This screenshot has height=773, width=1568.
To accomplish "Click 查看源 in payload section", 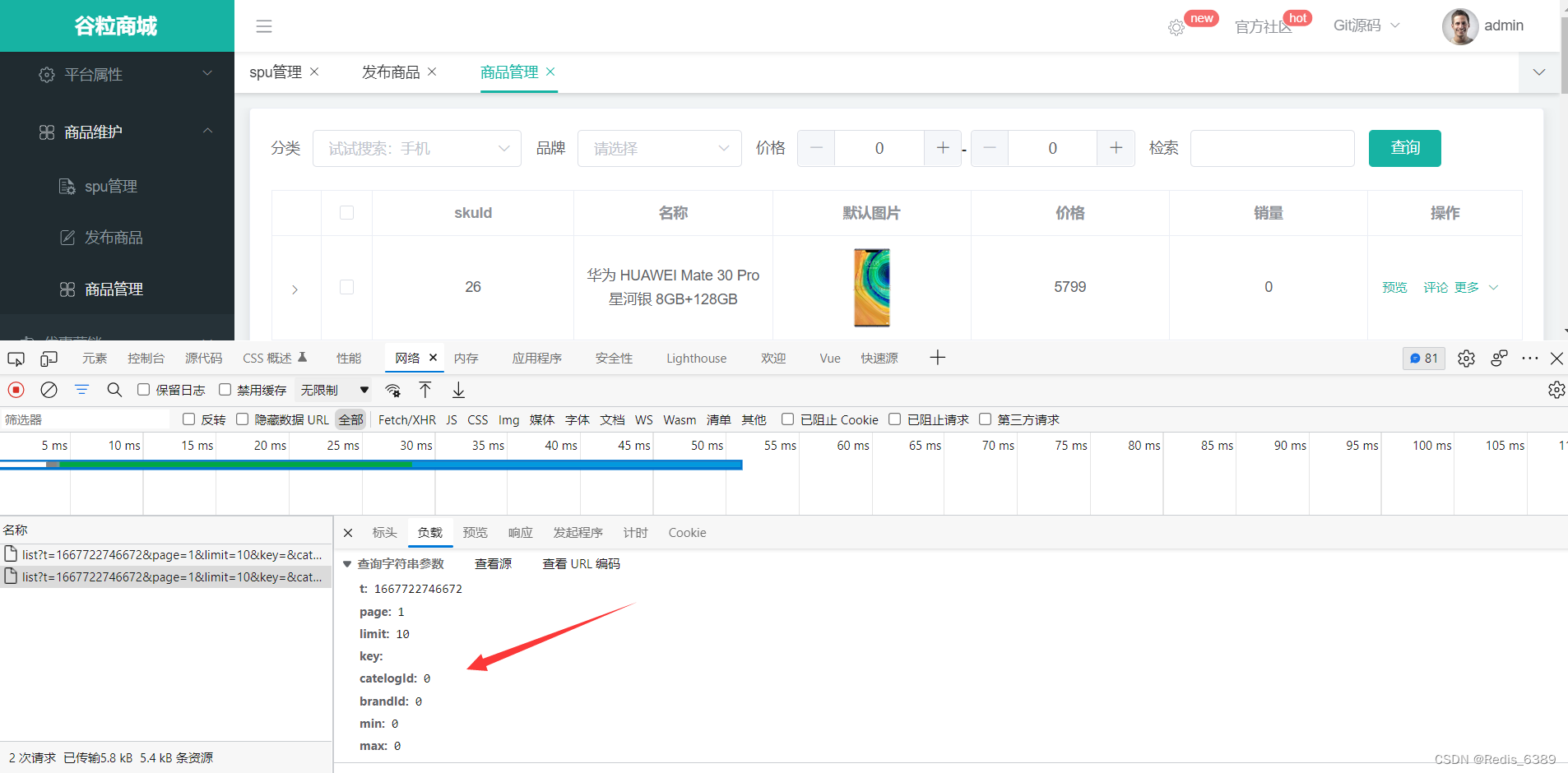I will [493, 564].
